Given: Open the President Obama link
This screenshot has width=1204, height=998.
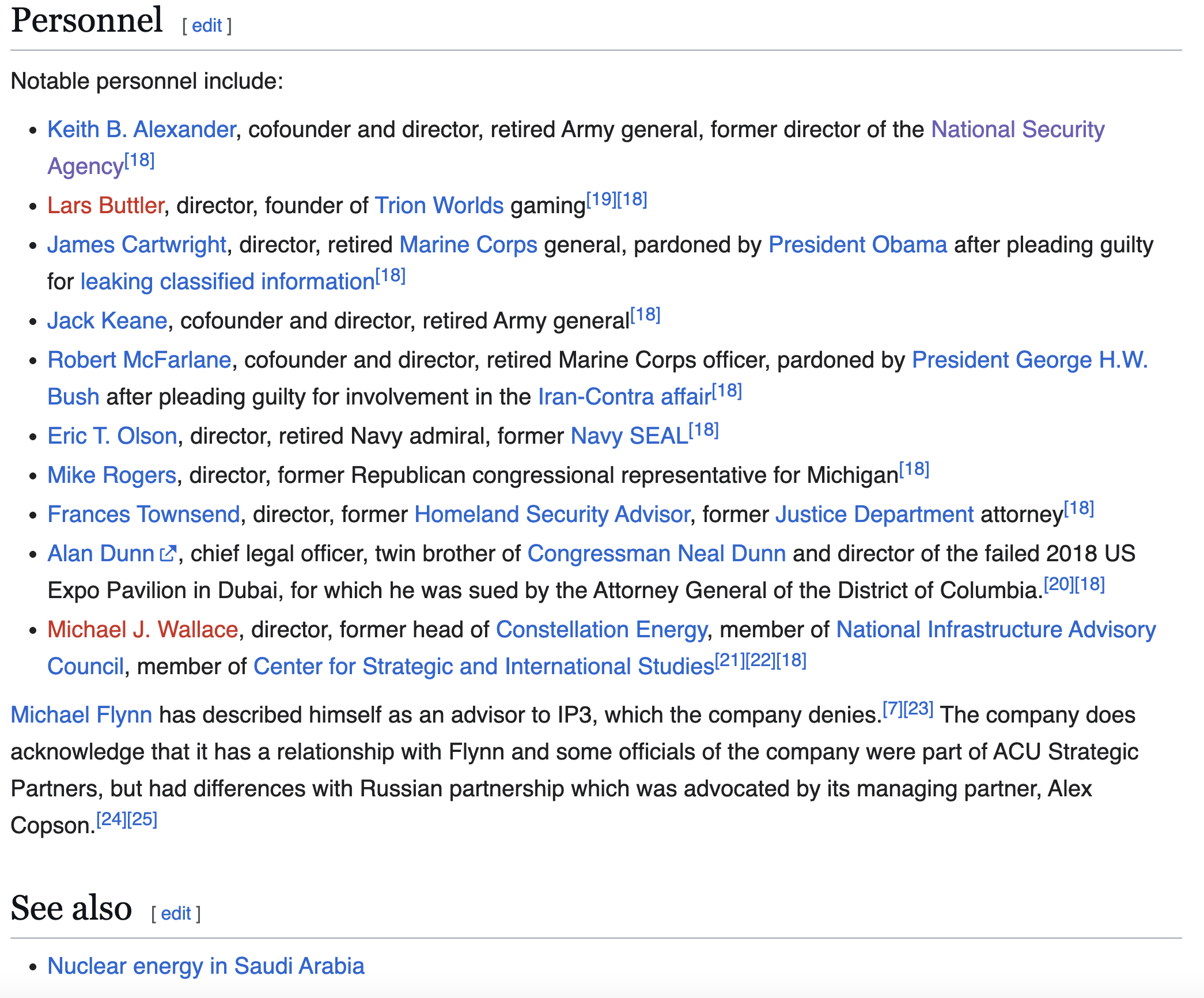Looking at the screenshot, I should (x=858, y=245).
